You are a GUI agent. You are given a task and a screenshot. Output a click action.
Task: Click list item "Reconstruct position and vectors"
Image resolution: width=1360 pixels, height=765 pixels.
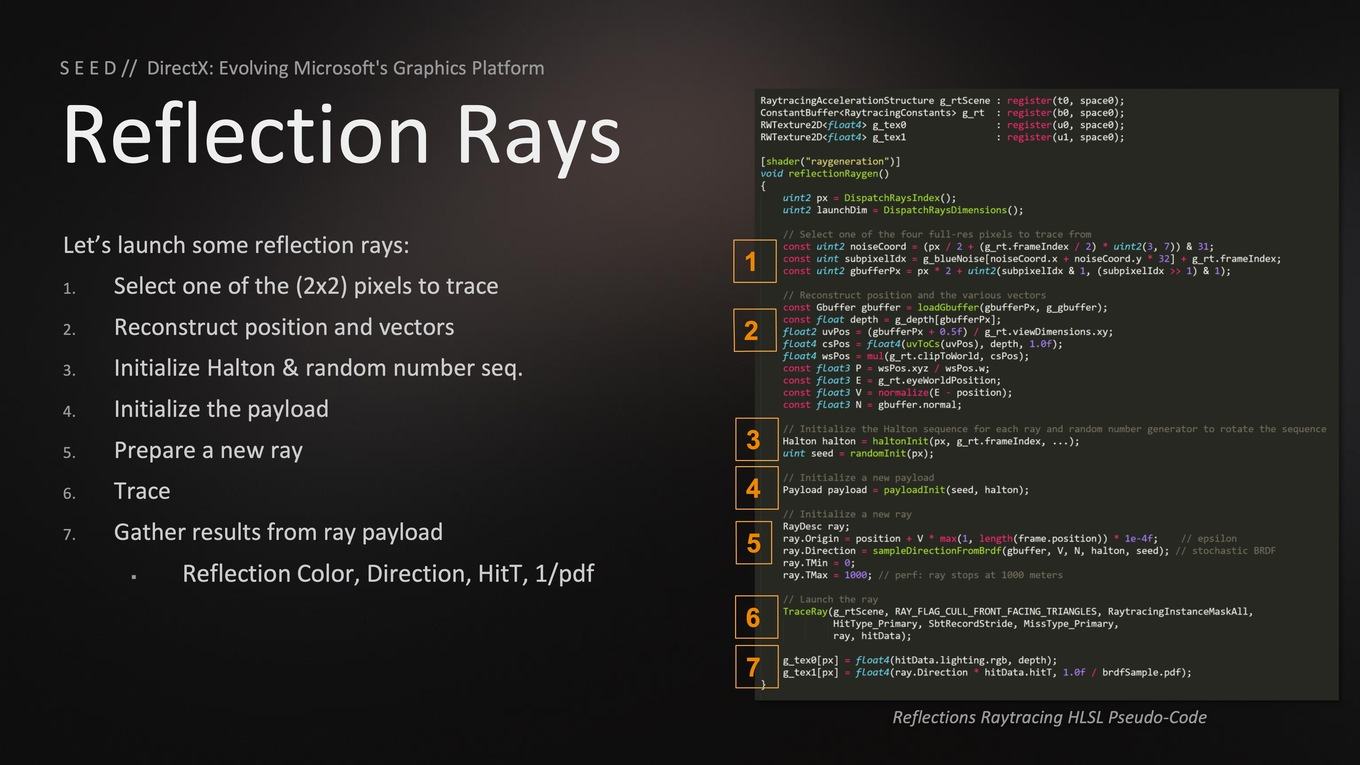pyautogui.click(x=284, y=327)
